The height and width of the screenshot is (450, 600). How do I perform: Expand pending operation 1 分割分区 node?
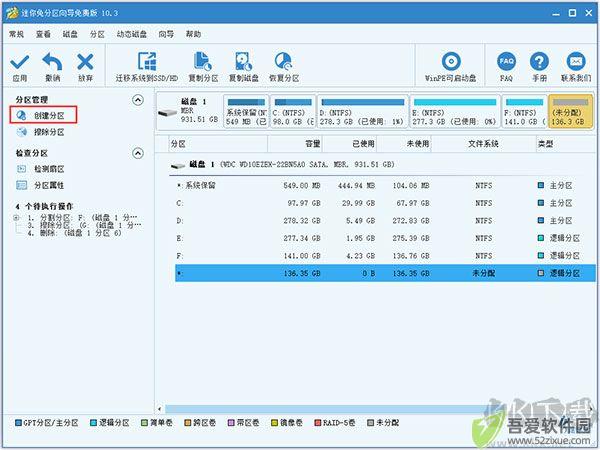pyautogui.click(x=16, y=218)
